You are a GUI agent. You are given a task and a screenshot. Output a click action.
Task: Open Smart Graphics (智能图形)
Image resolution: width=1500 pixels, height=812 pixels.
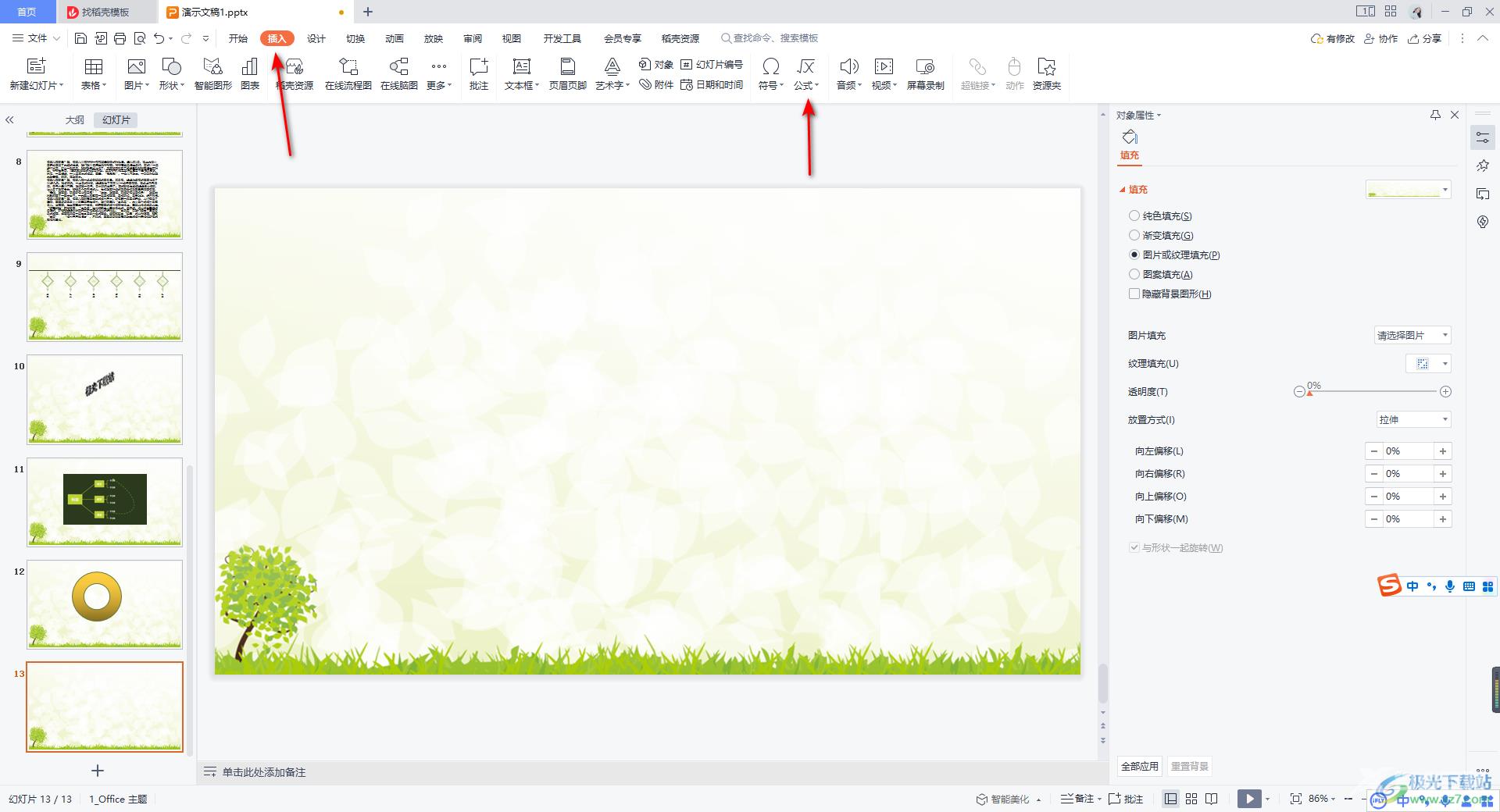213,74
